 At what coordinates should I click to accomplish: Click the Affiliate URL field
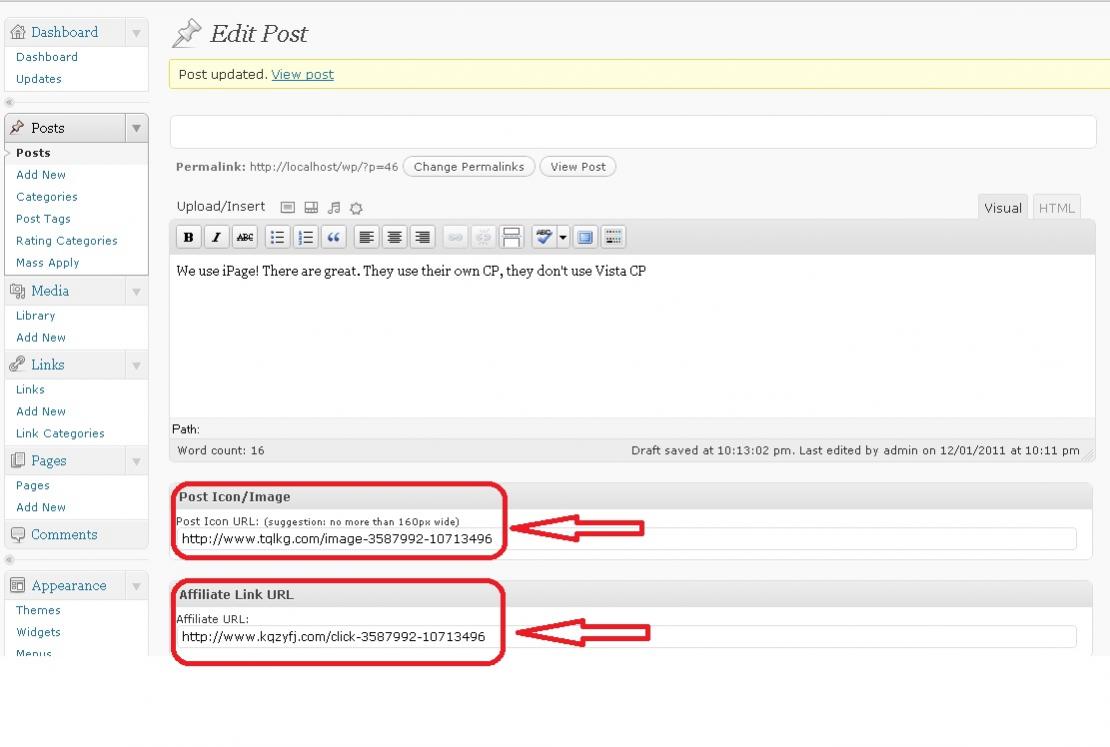(x=626, y=637)
